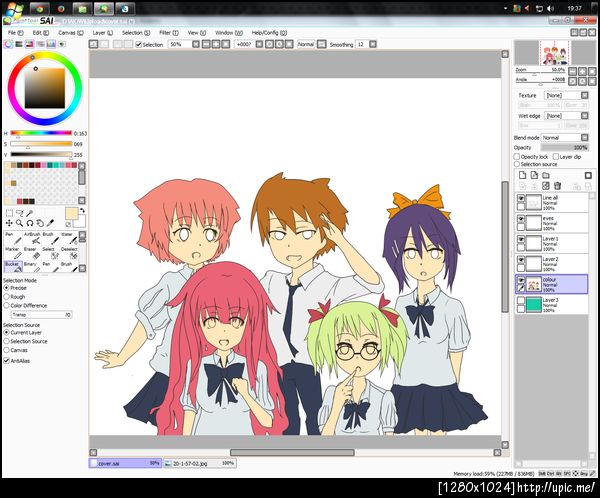600x498 pixels.
Task: Choose the Select brush tool
Action: [x=51, y=253]
